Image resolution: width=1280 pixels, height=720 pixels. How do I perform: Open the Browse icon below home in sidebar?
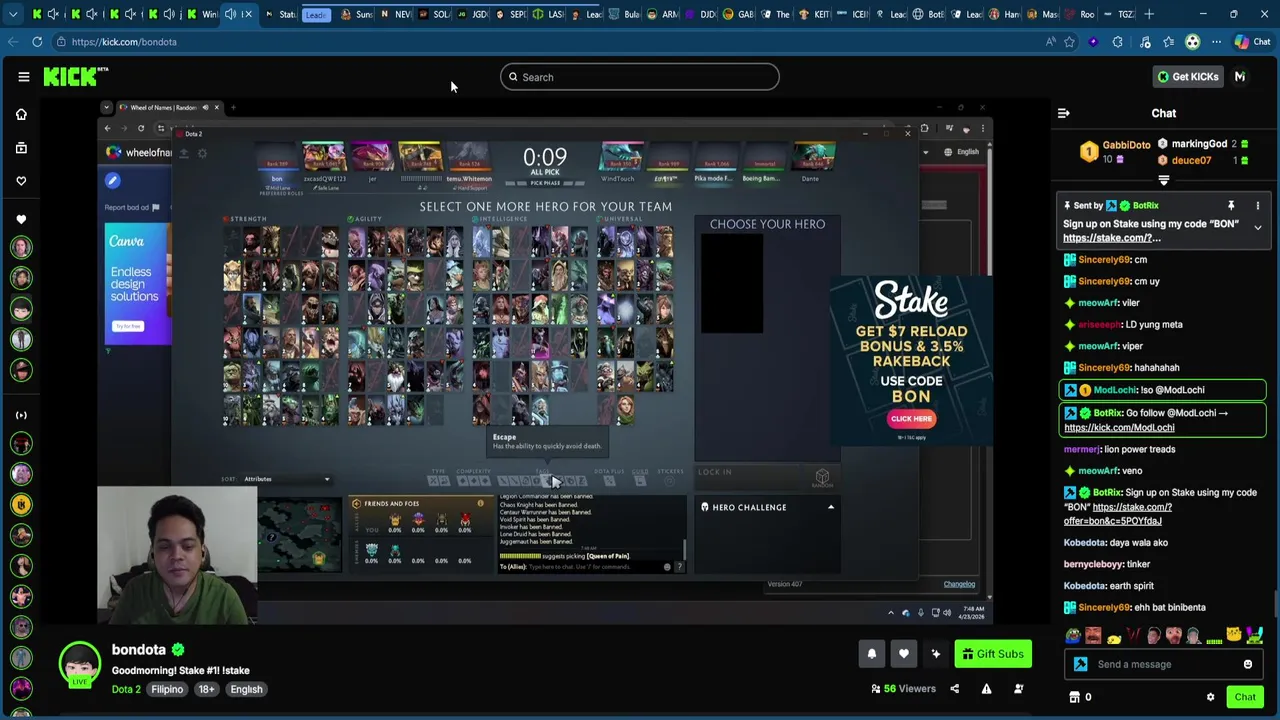21,148
